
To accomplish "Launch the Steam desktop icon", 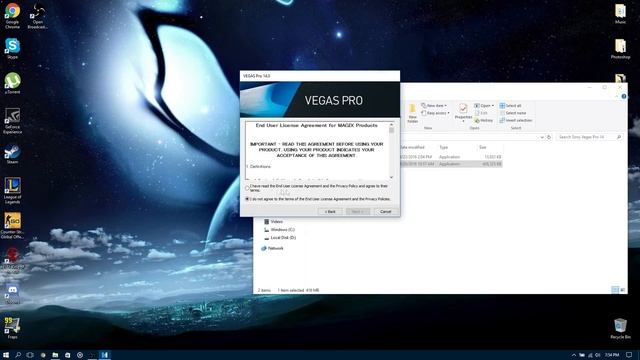I will click(12, 155).
